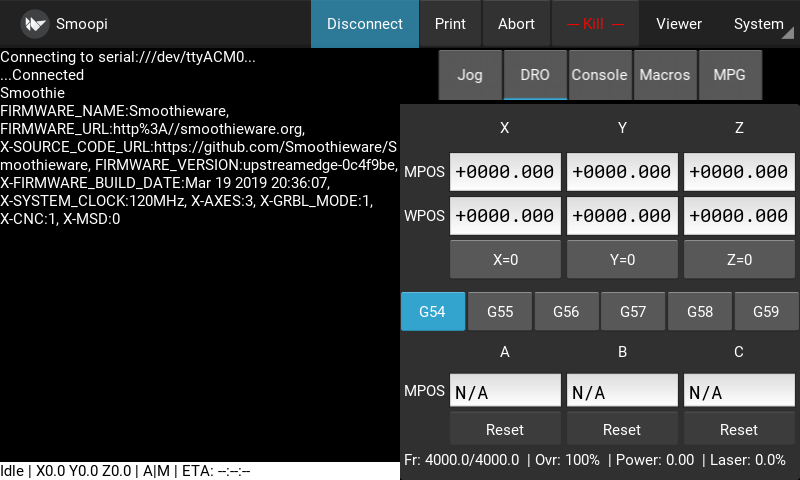Screen dimensions: 800x480
Task: Click the Idle status bar line
Action: [199, 471]
